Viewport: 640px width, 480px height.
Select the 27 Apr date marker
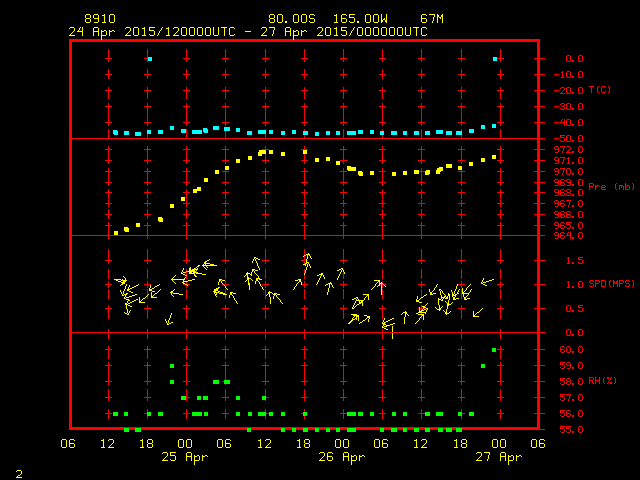coord(499,457)
